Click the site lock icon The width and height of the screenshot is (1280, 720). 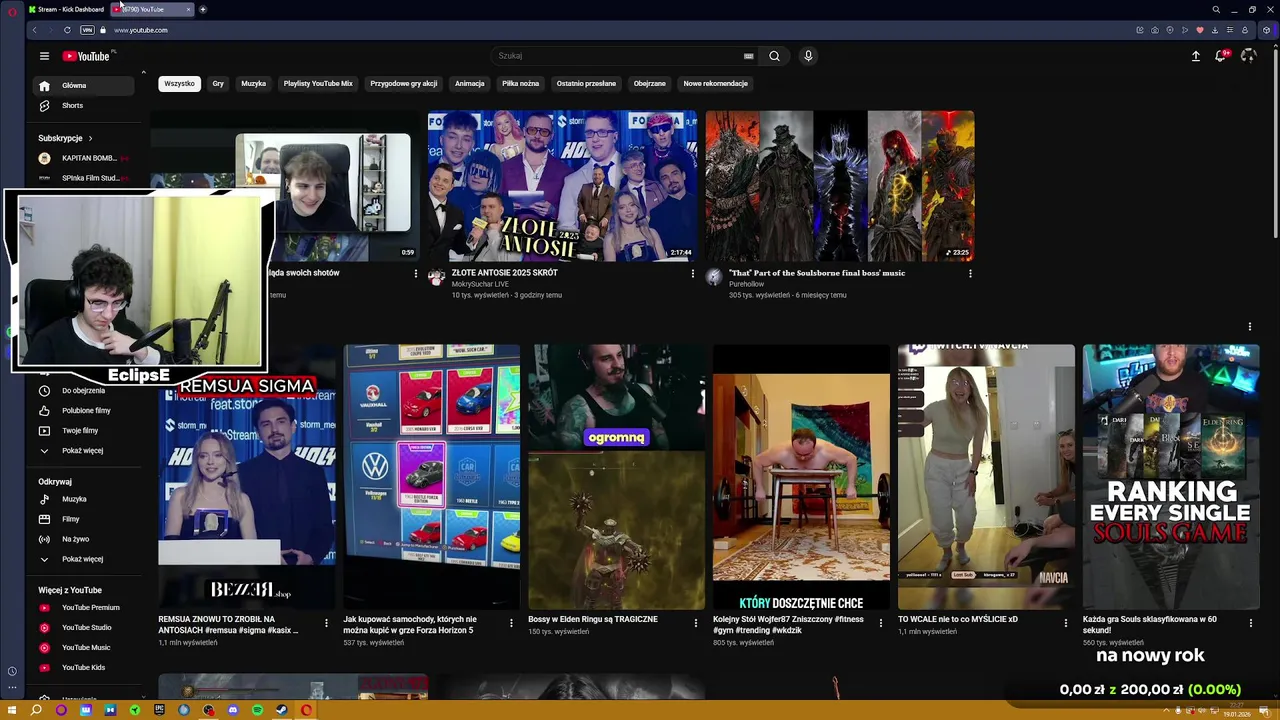click(x=102, y=30)
